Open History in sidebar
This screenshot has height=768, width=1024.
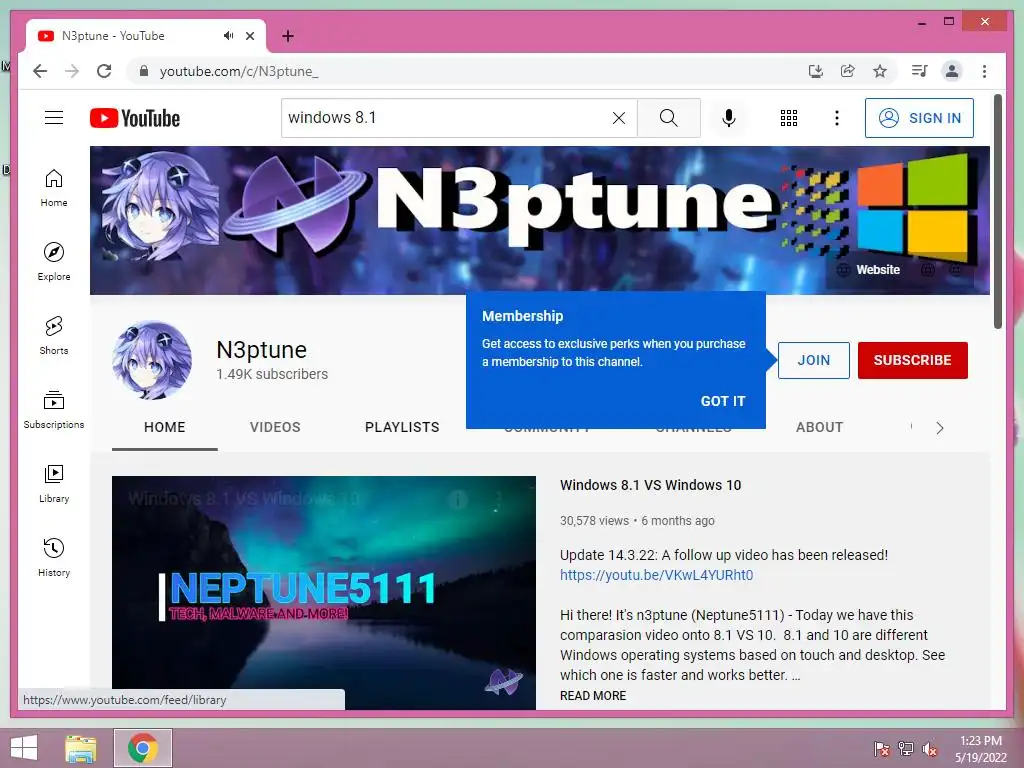point(54,558)
